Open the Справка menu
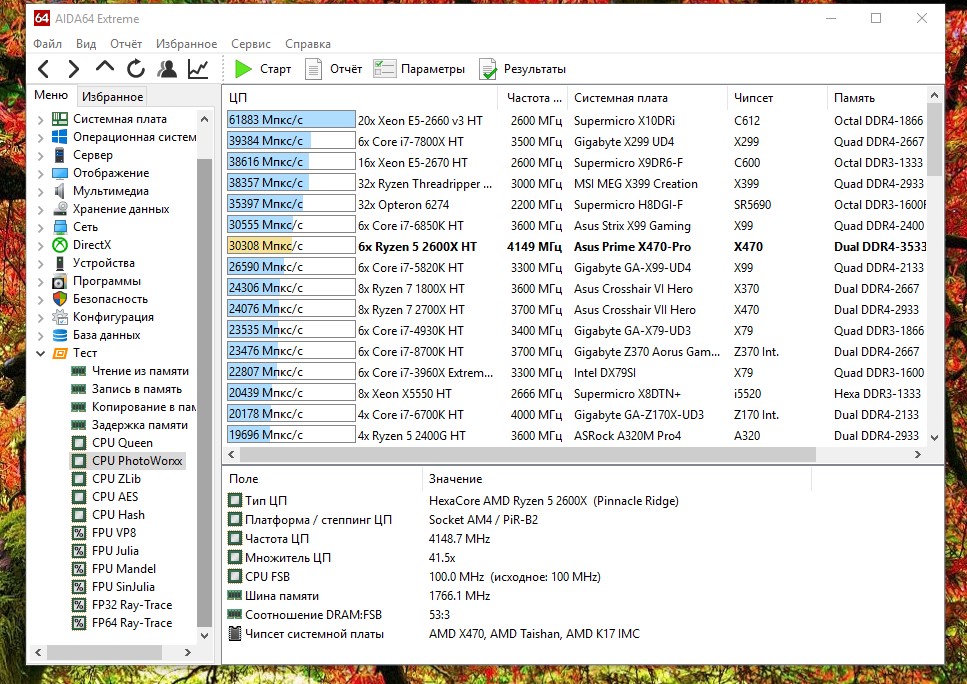 [x=308, y=44]
